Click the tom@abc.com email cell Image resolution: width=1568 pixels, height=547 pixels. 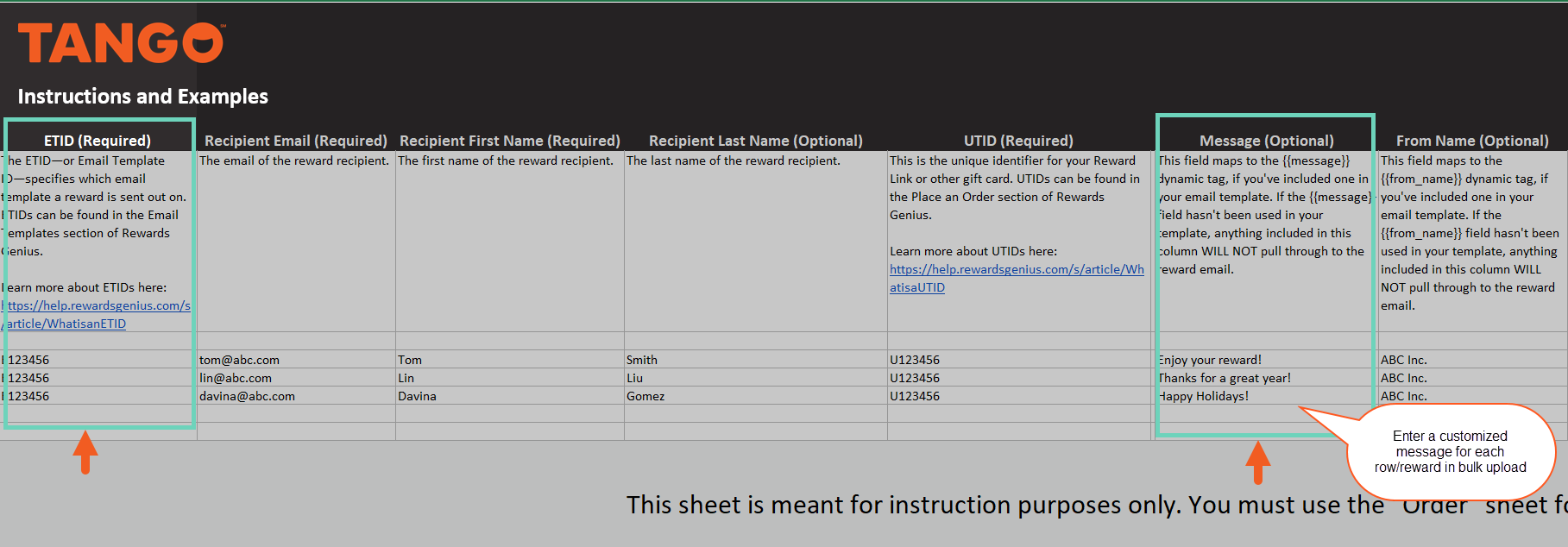tap(240, 360)
